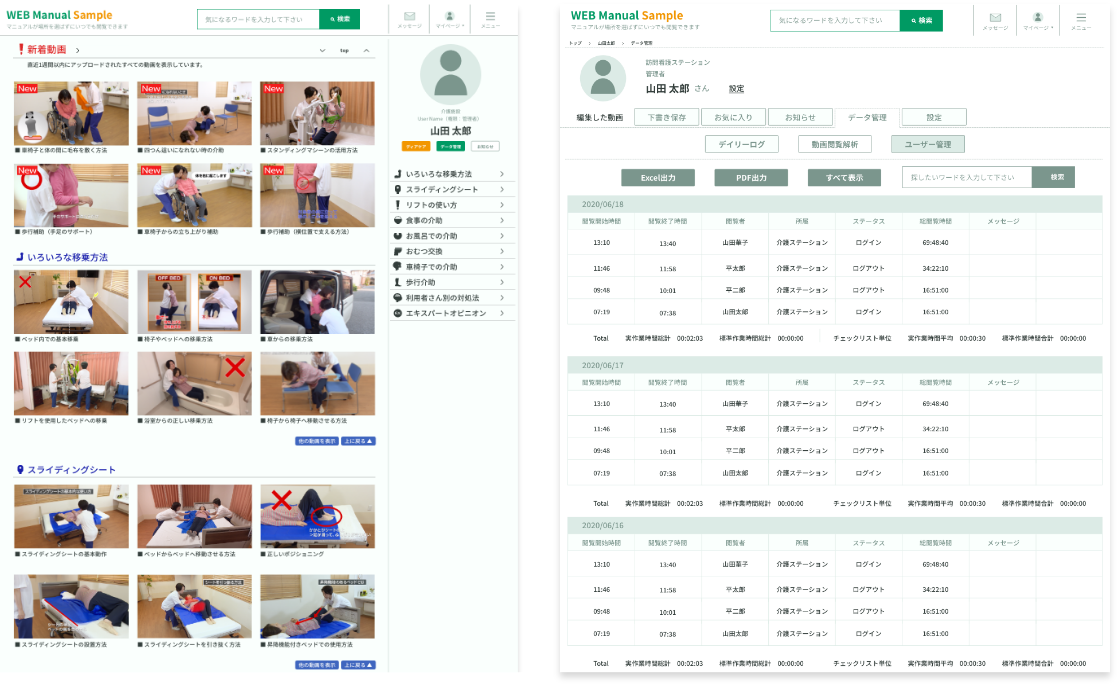This screenshot has width=1119, height=687.
Task: Click the マイページ user icon in right header
Action: tap(1037, 19)
